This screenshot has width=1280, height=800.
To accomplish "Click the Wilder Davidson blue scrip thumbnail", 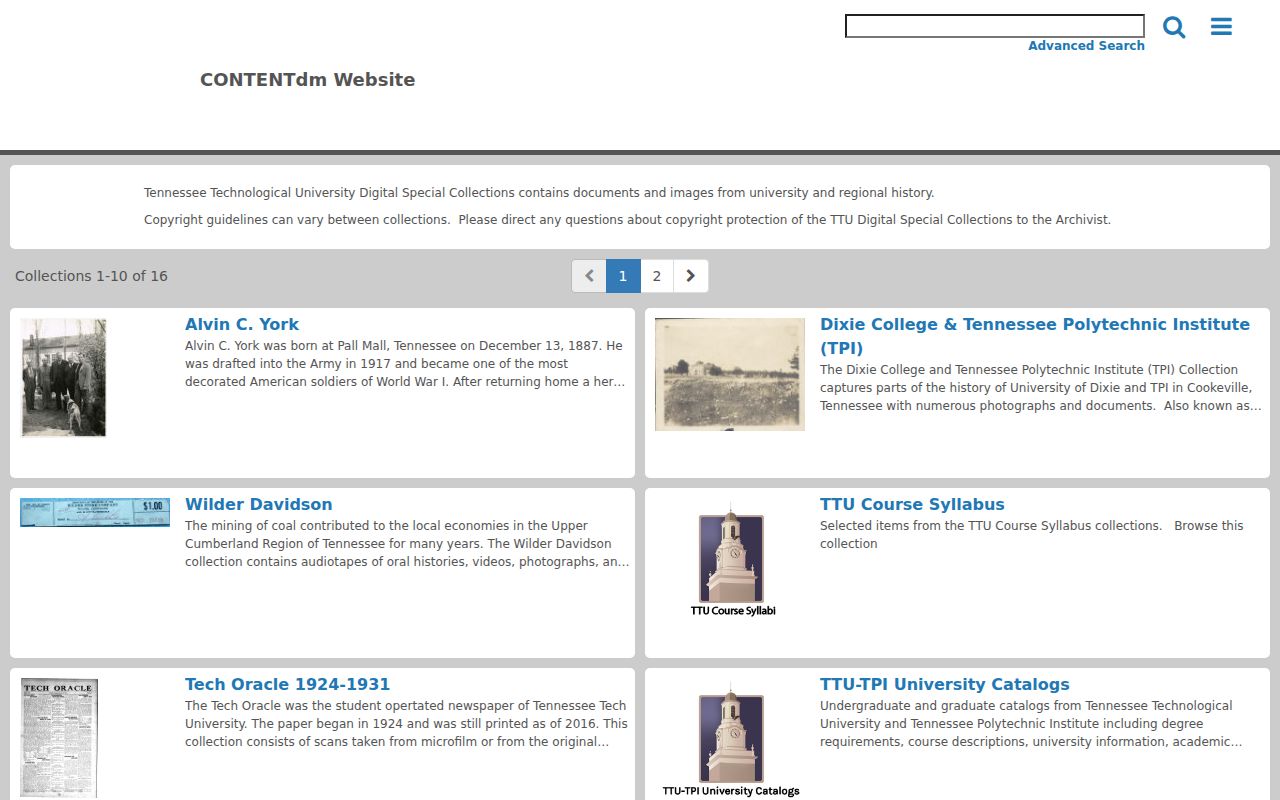I will (95, 512).
